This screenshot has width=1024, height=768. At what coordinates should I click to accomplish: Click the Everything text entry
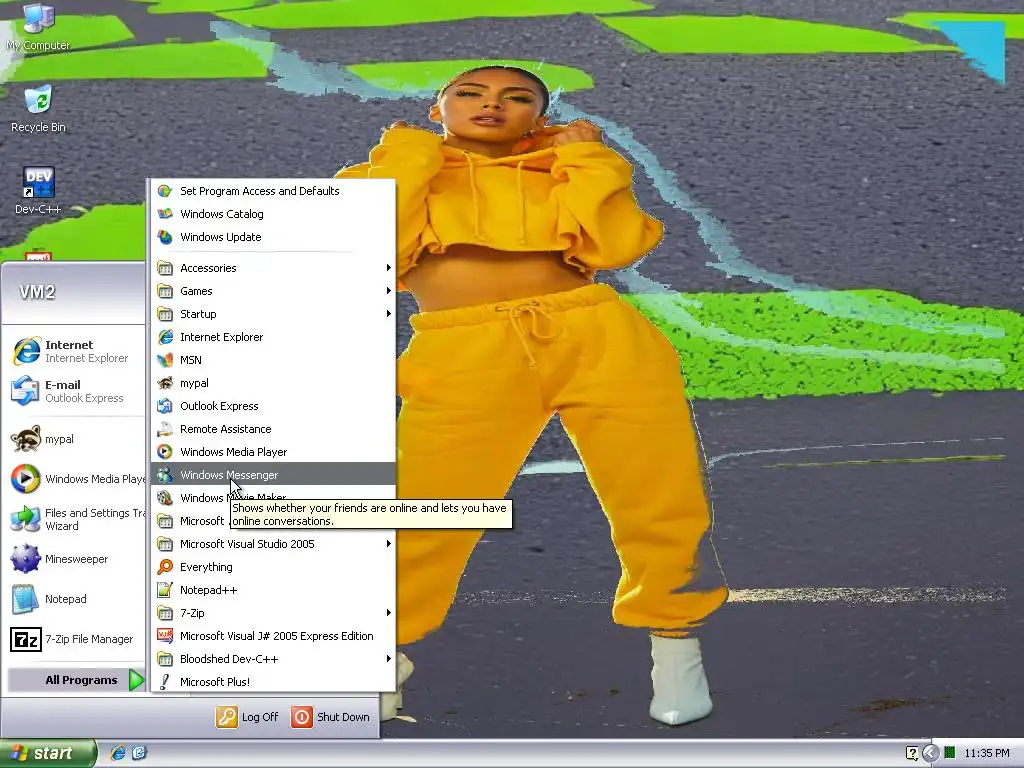(206, 567)
